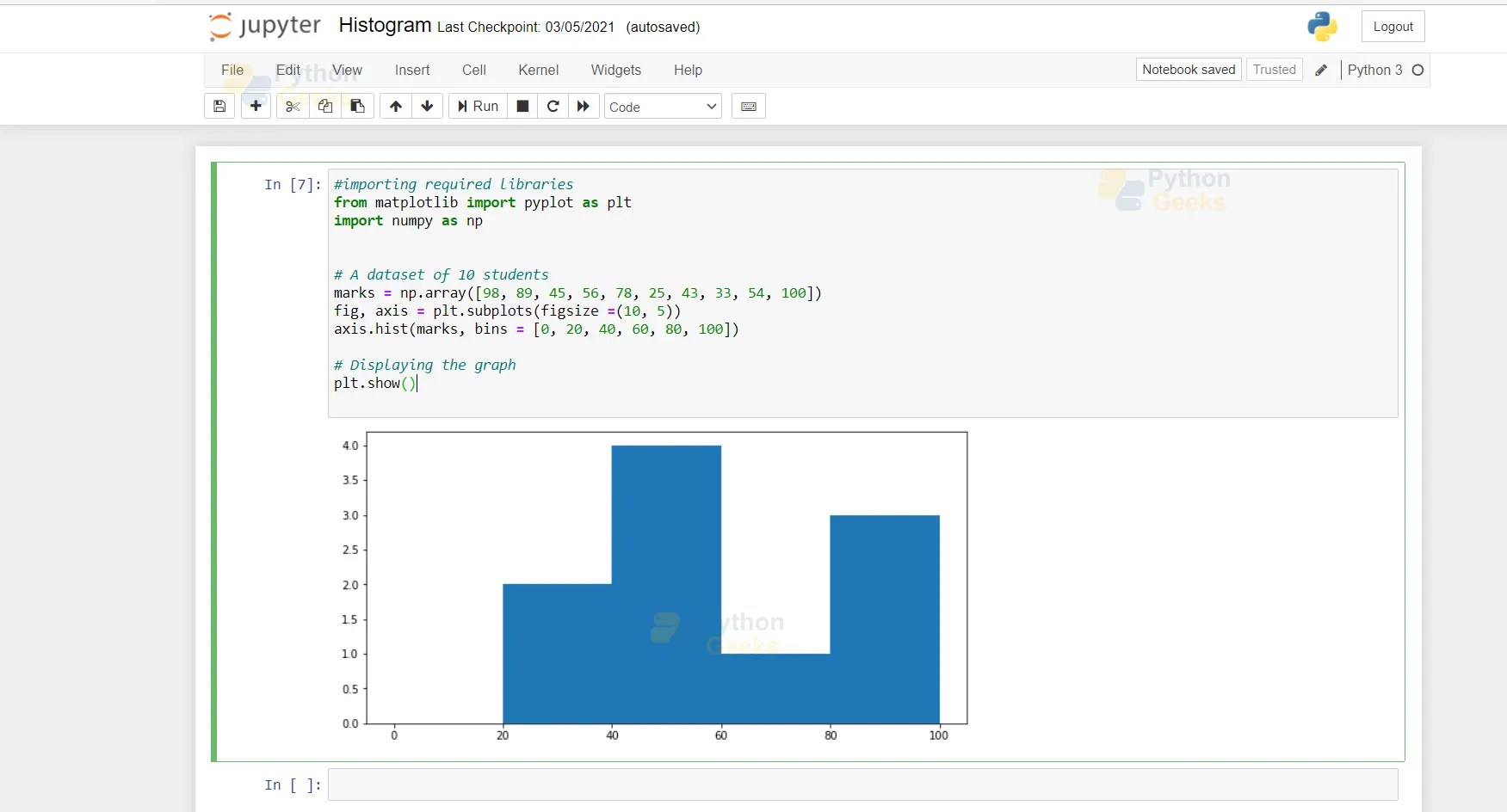Screen dimensions: 1507x812
Task: Click the Logout button
Action: click(x=1393, y=26)
